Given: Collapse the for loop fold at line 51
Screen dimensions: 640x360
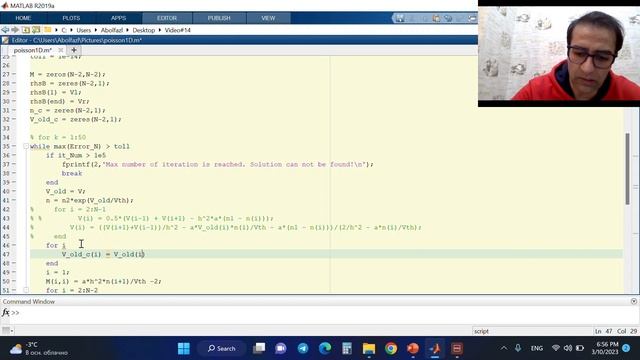Looking at the screenshot, I should pos(25,290).
